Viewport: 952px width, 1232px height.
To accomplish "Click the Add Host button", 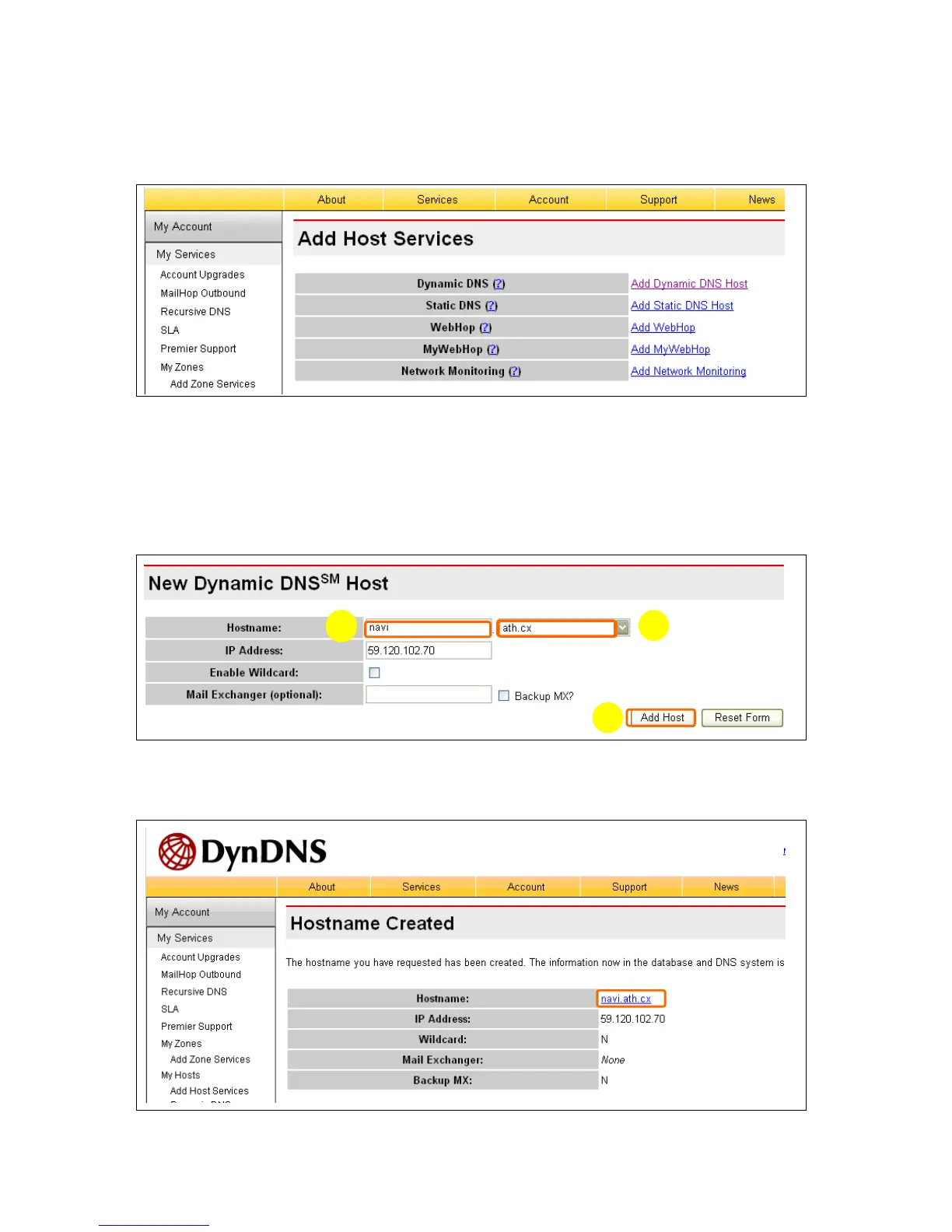I will (662, 718).
